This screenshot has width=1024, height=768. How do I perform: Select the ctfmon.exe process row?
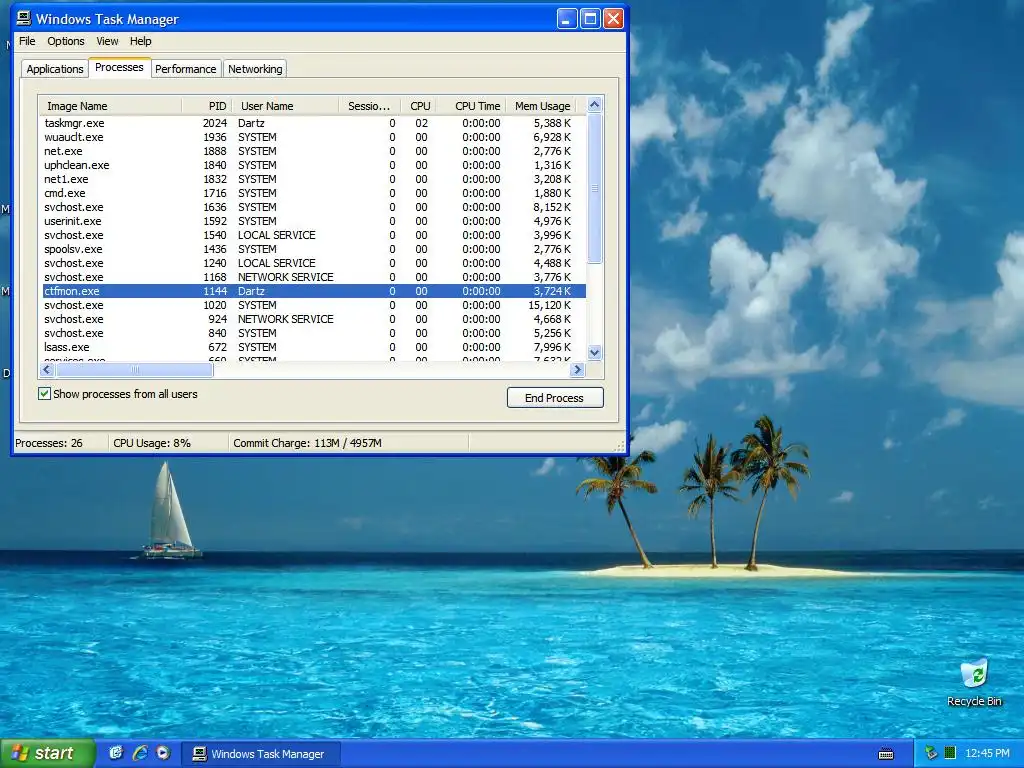[314, 291]
